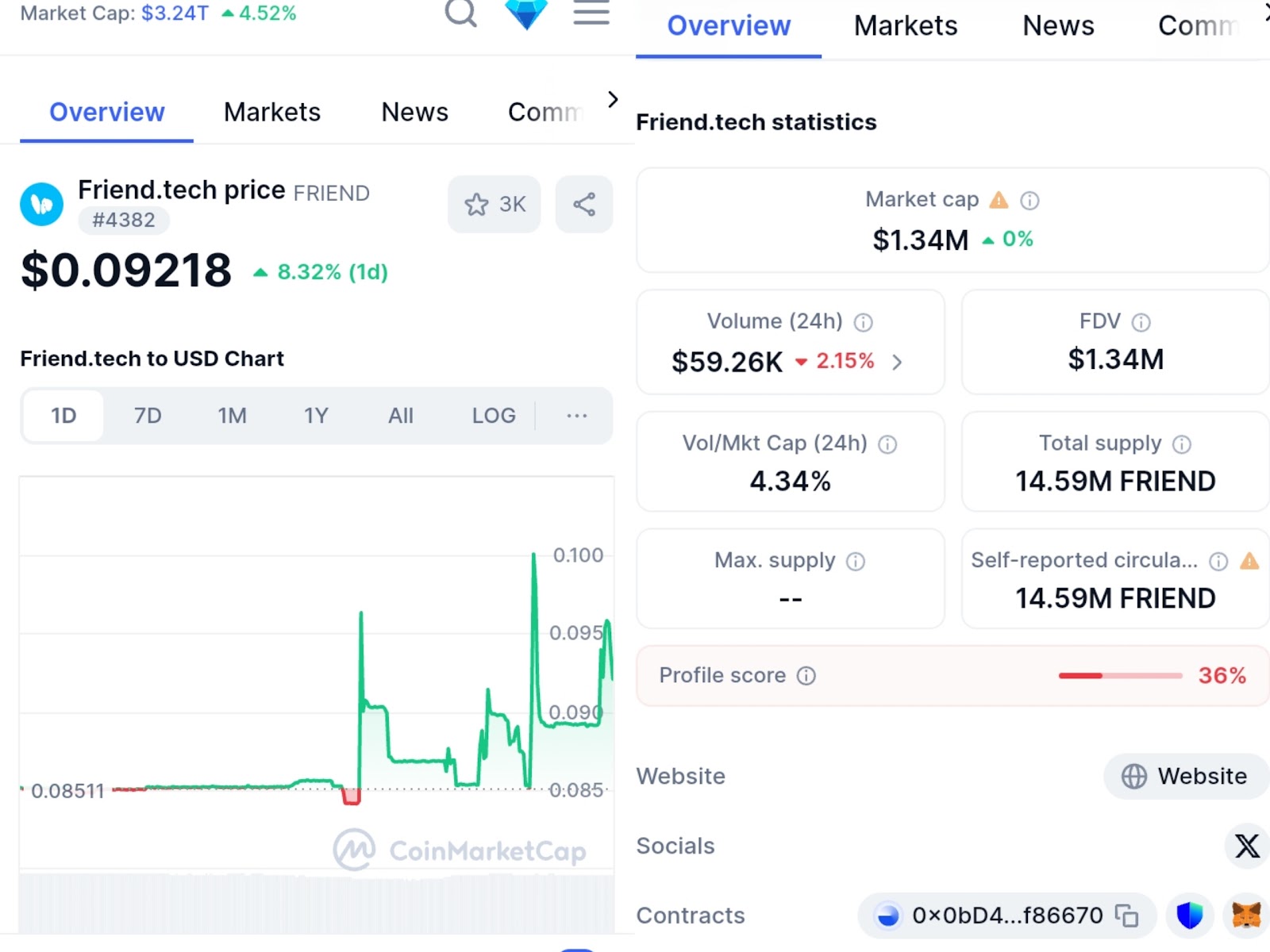Show Vol/Mkt Cap (24h) info icon
This screenshot has height=952, width=1270.
click(x=887, y=444)
